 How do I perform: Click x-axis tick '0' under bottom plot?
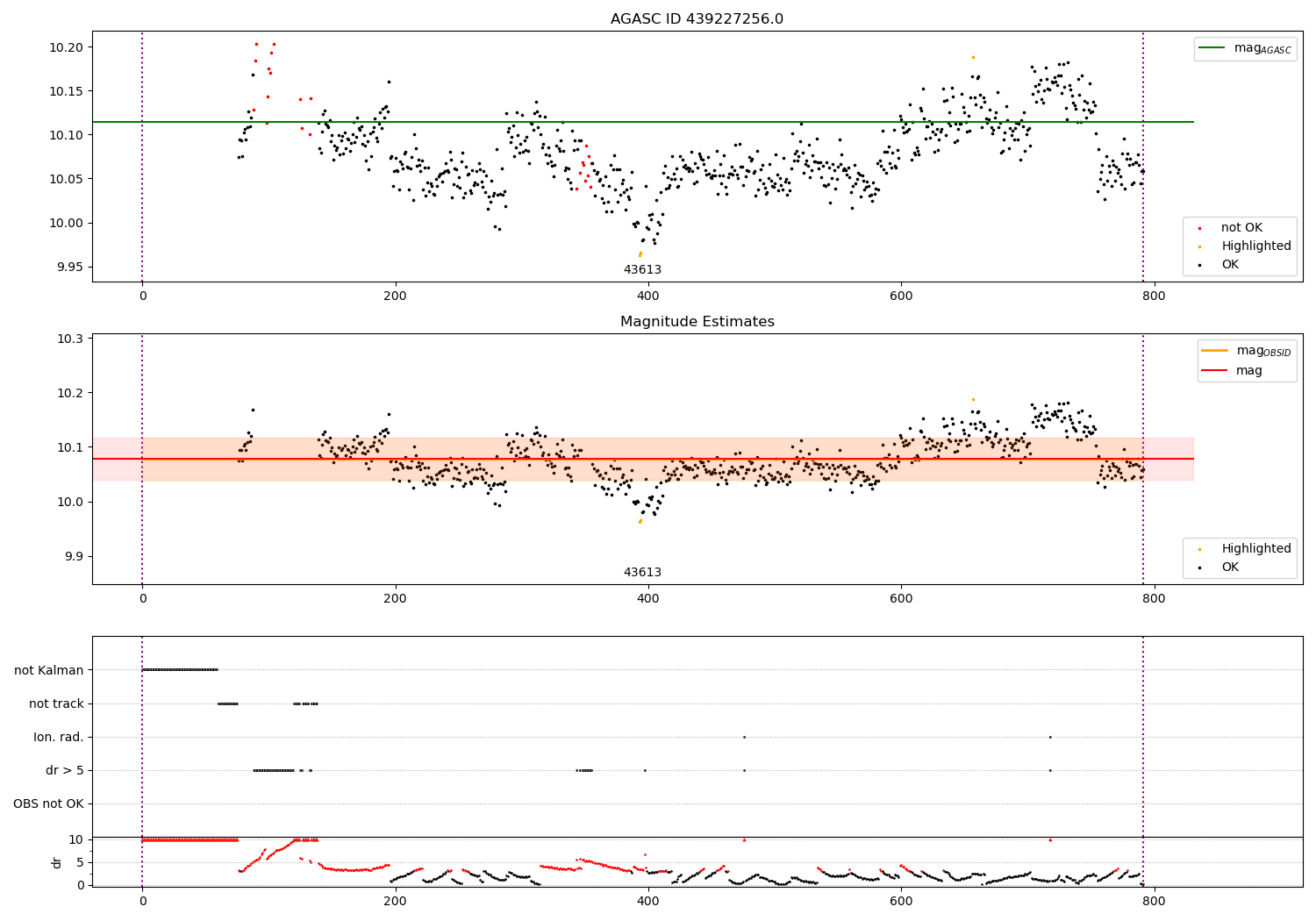(x=142, y=901)
